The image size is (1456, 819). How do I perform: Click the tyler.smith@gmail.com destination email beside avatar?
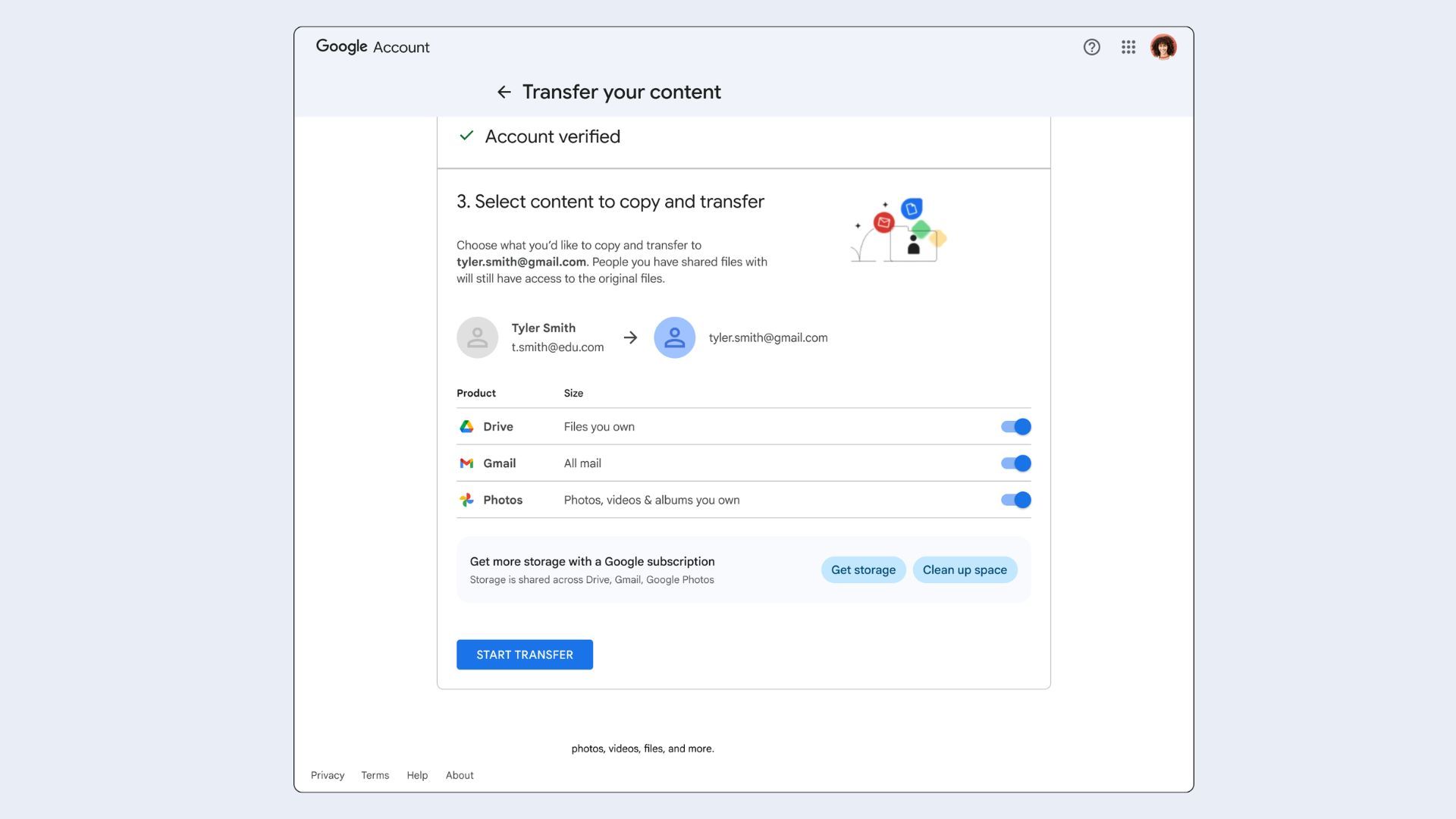click(x=768, y=337)
